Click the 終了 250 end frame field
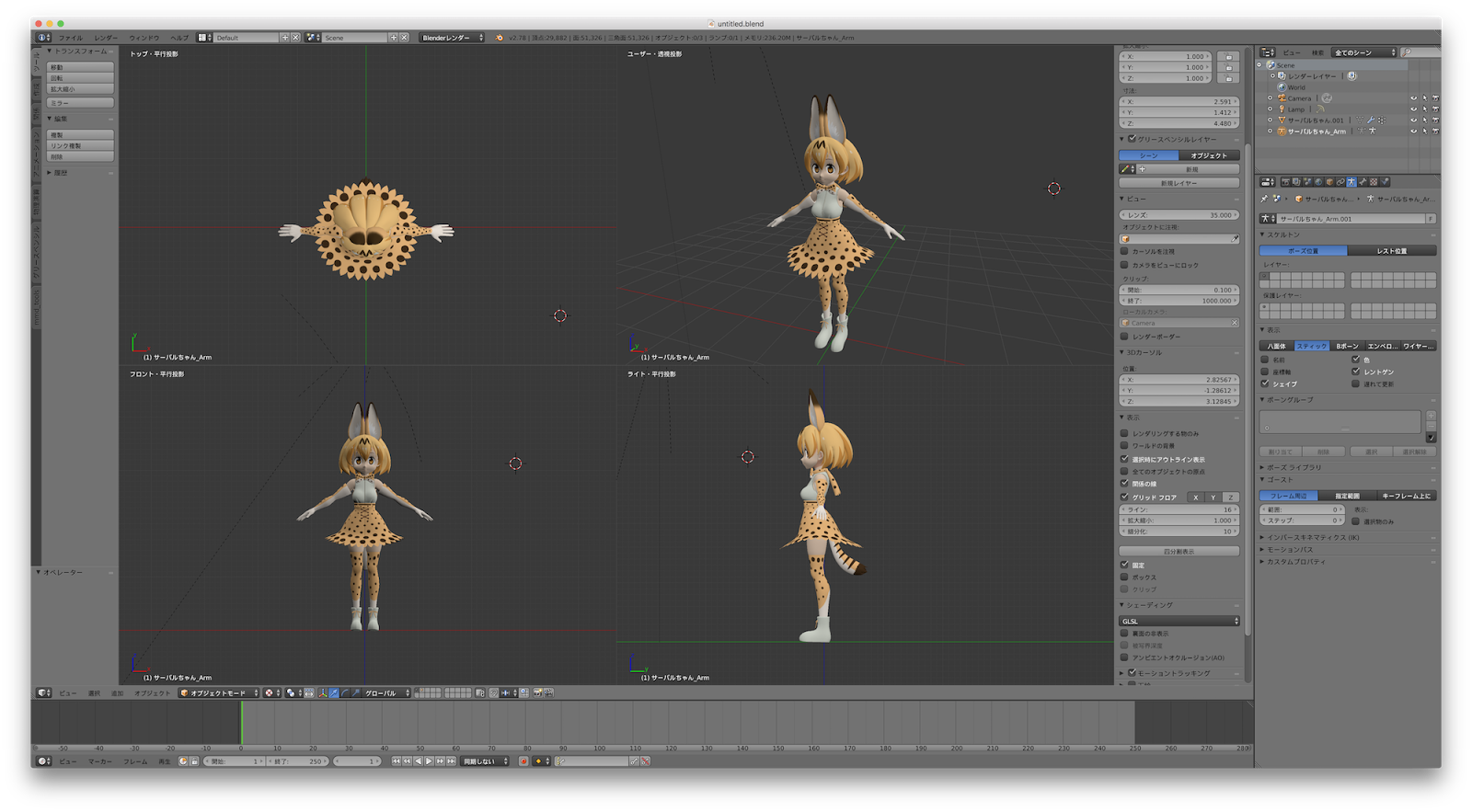The width and height of the screenshot is (1472, 812). [x=297, y=761]
